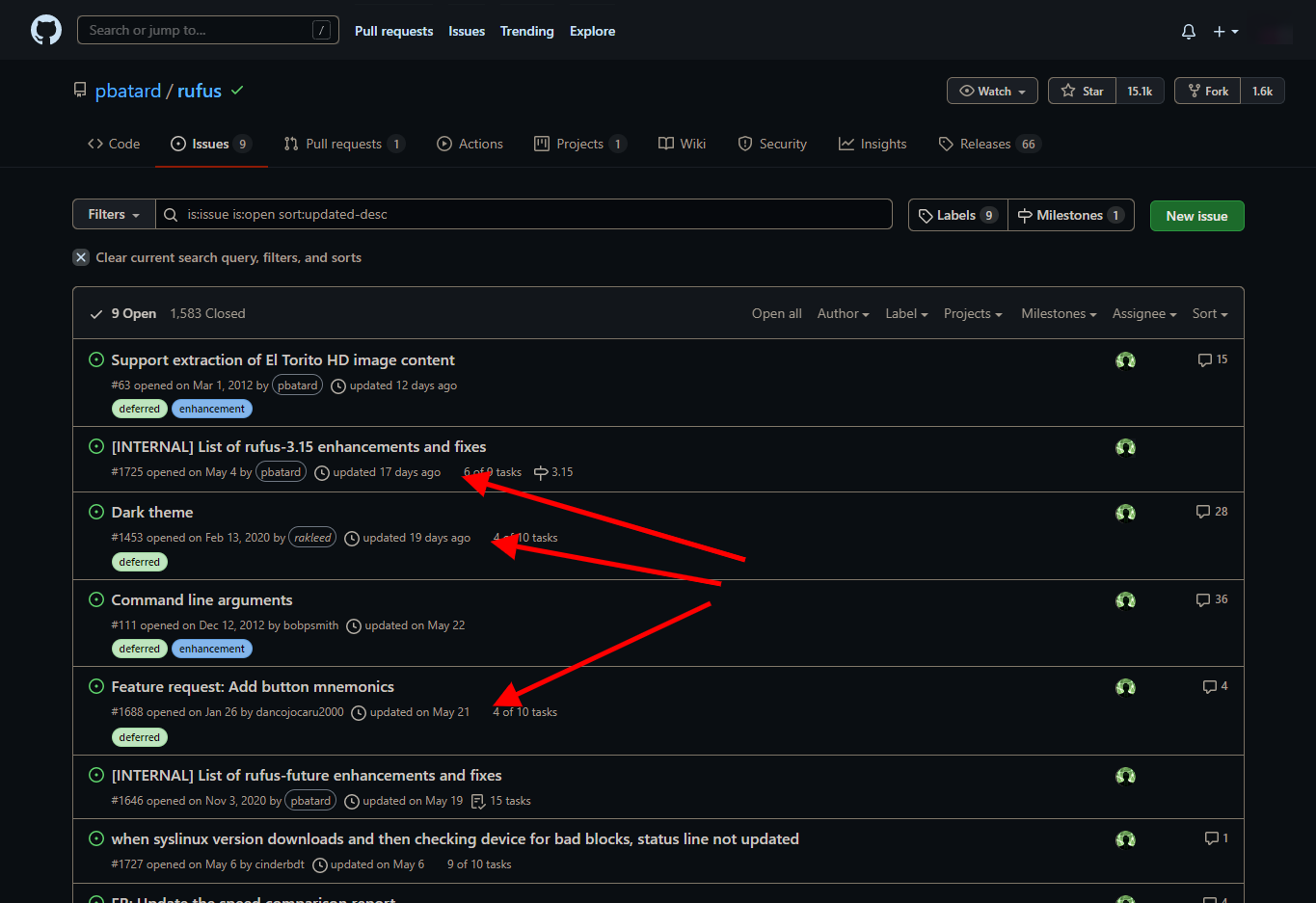Go to the Explore page
The width and height of the screenshot is (1316, 903).
point(592,31)
